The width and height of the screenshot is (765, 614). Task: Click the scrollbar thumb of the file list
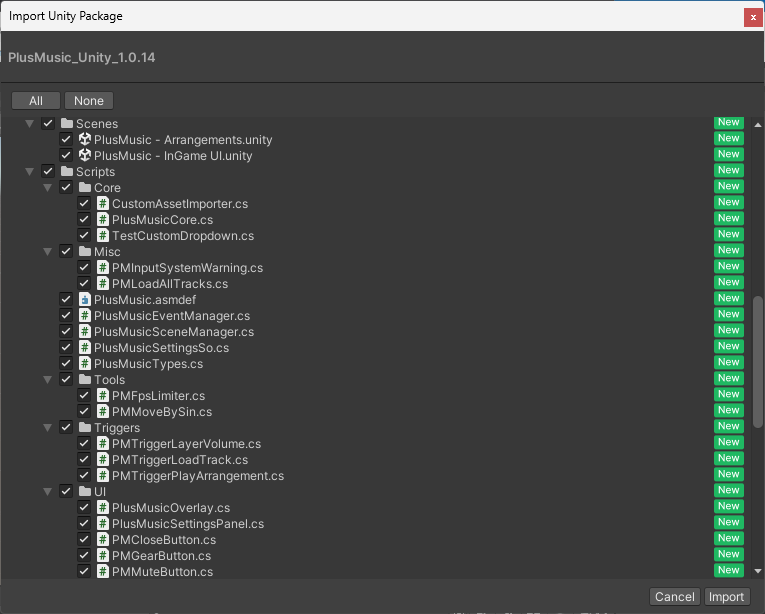click(x=758, y=362)
